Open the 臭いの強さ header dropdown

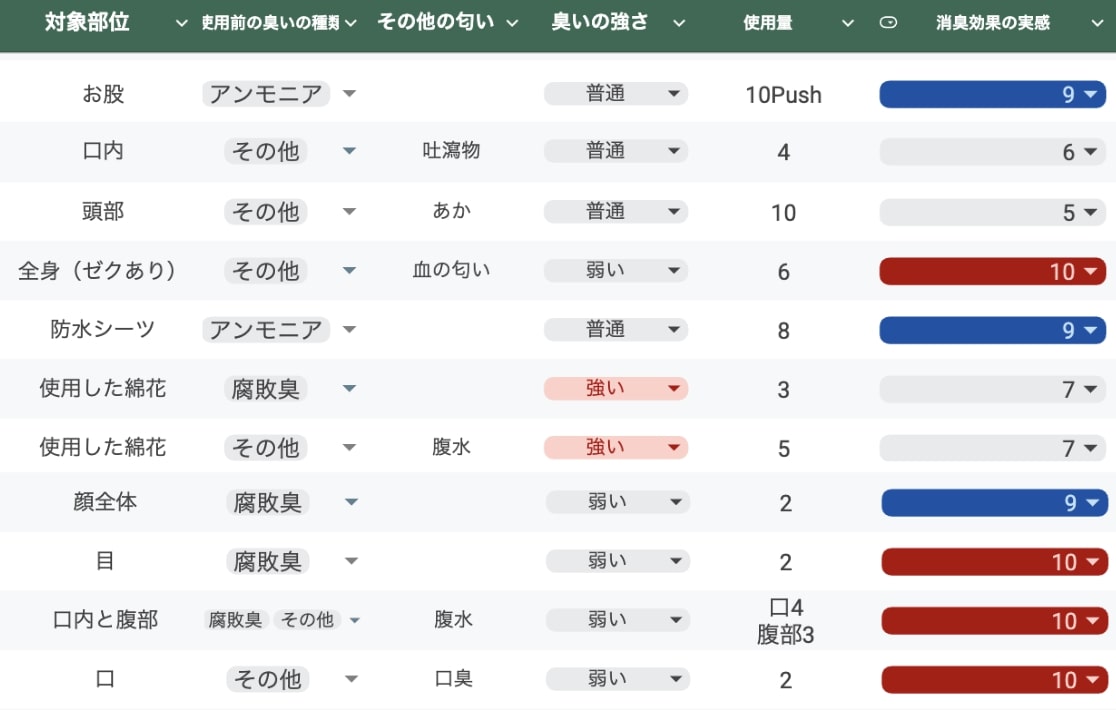(x=679, y=22)
